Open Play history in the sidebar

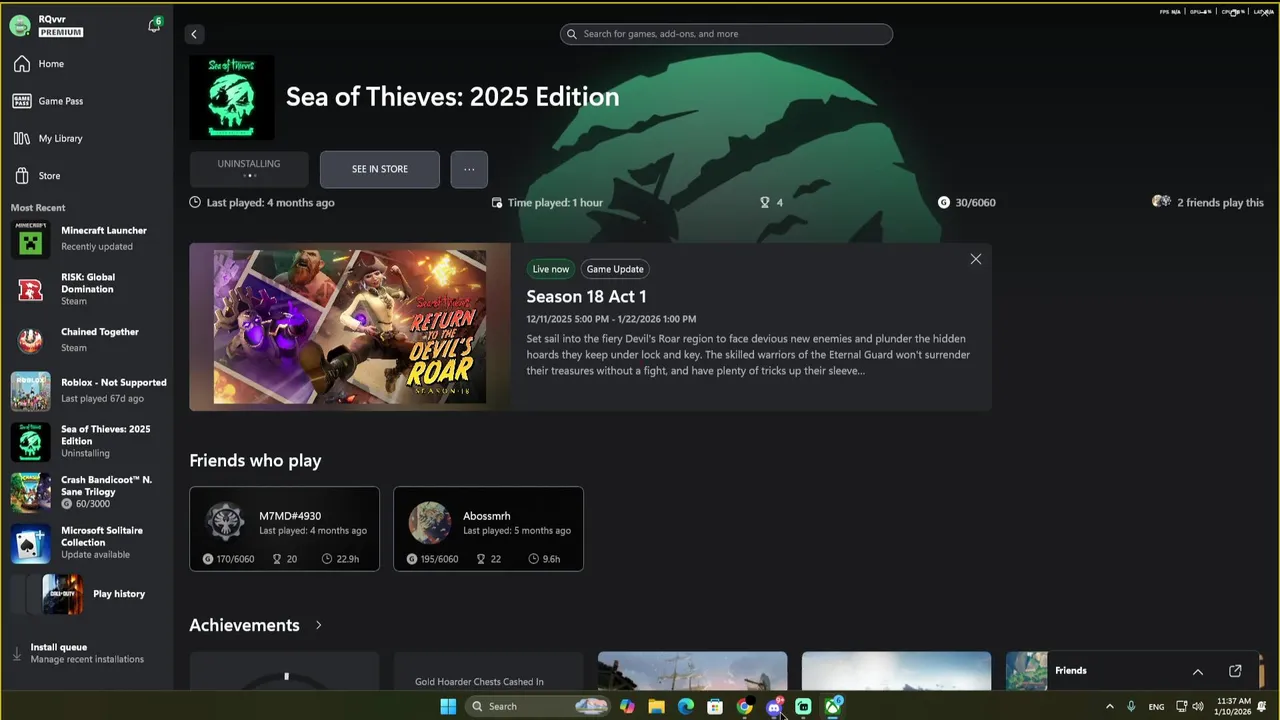tap(88, 594)
